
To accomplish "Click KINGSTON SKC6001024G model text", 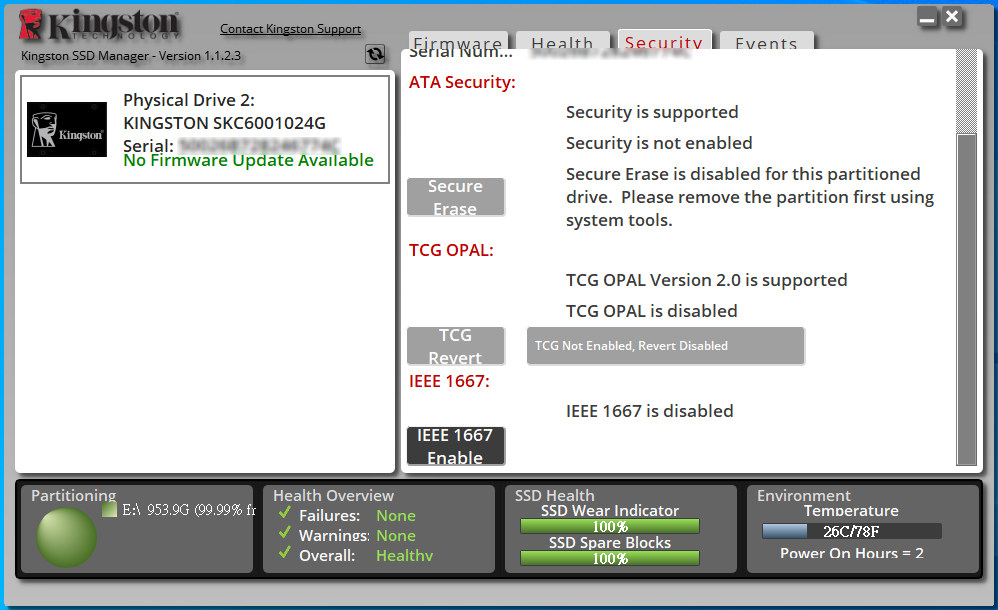I will click(x=224, y=123).
